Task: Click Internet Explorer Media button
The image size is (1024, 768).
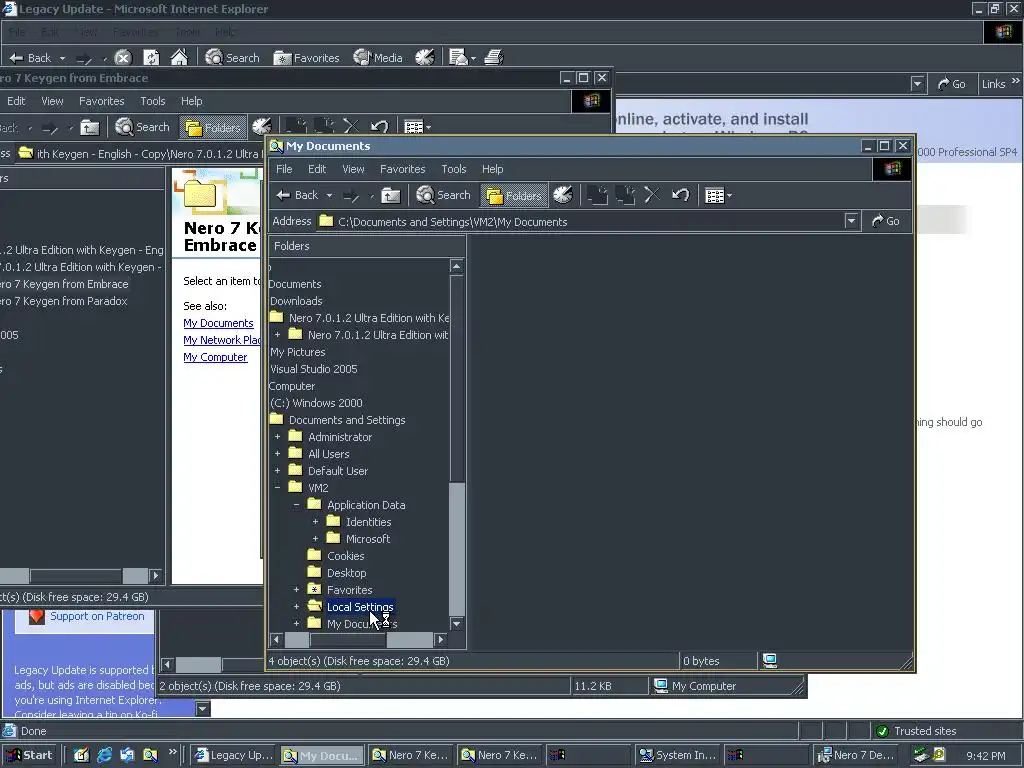Action: pyautogui.click(x=378, y=57)
